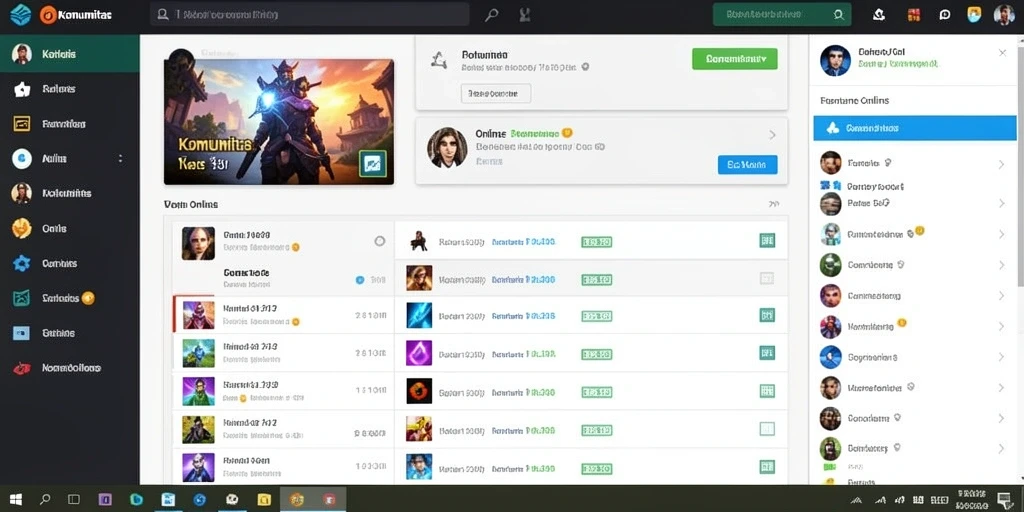Select the blue highlighted tab in the right panel
The height and width of the screenshot is (512, 1024).
[x=914, y=128]
